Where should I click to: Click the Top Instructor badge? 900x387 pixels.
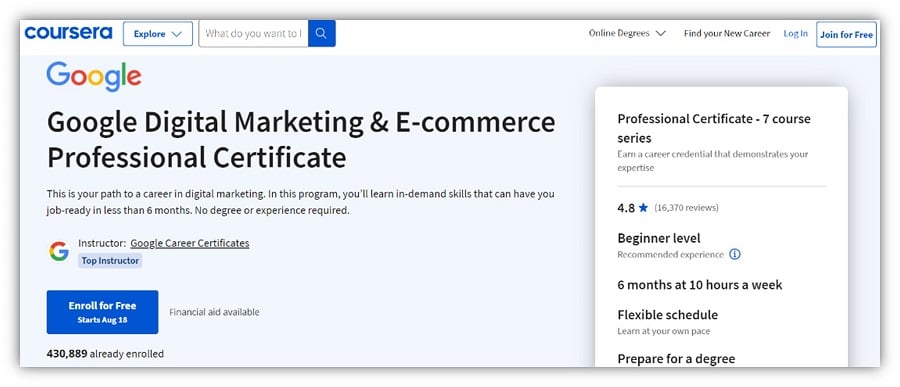[x=110, y=261]
